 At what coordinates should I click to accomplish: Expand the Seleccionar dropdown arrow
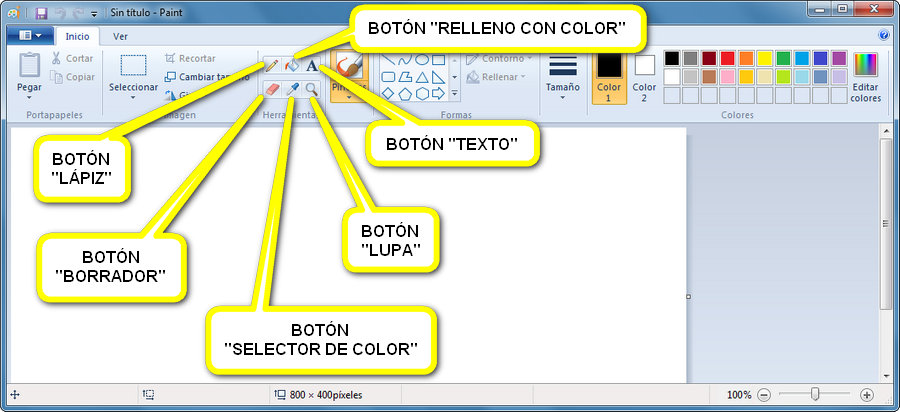(x=133, y=98)
